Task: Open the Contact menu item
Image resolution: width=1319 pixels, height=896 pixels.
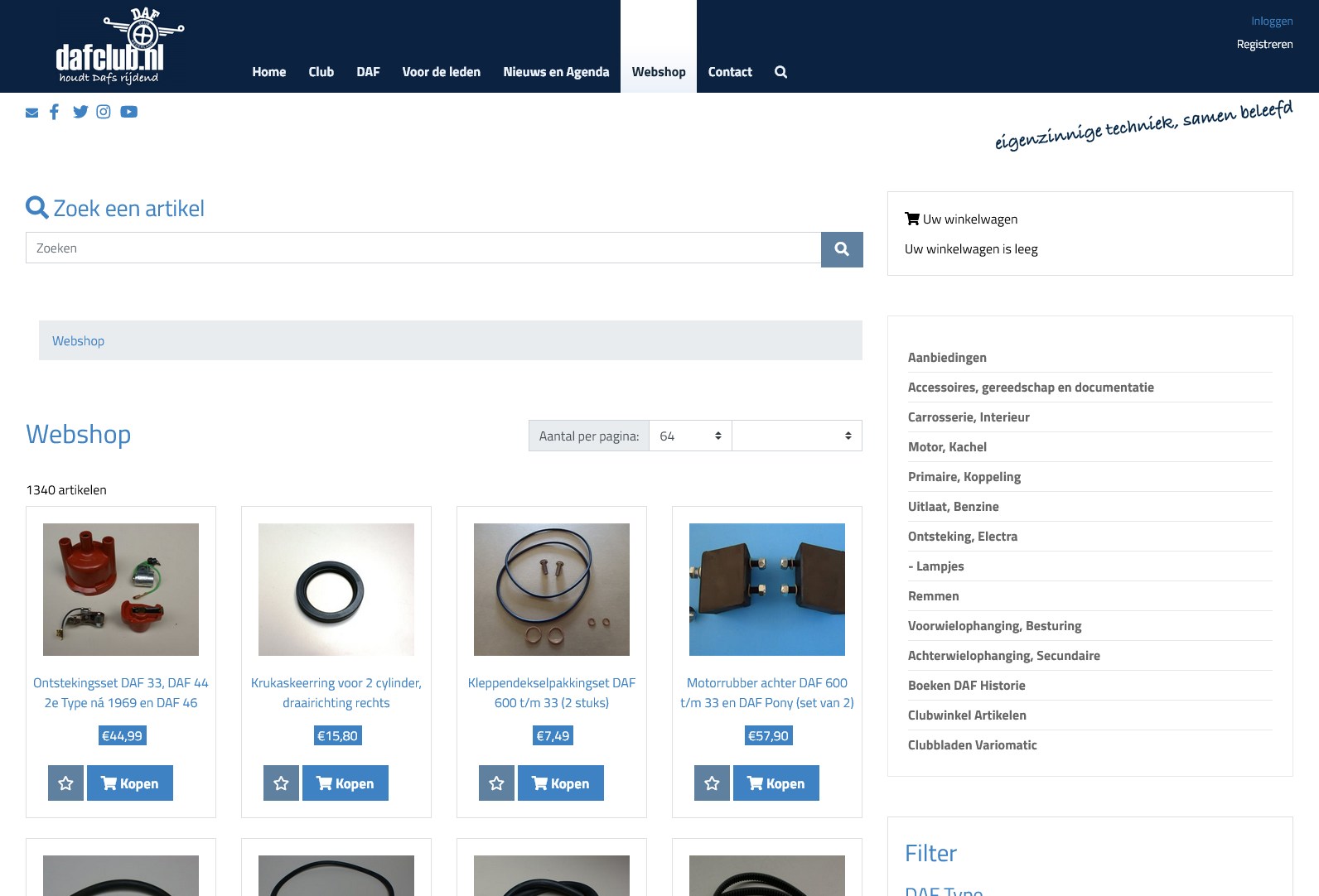Action: pos(730,72)
